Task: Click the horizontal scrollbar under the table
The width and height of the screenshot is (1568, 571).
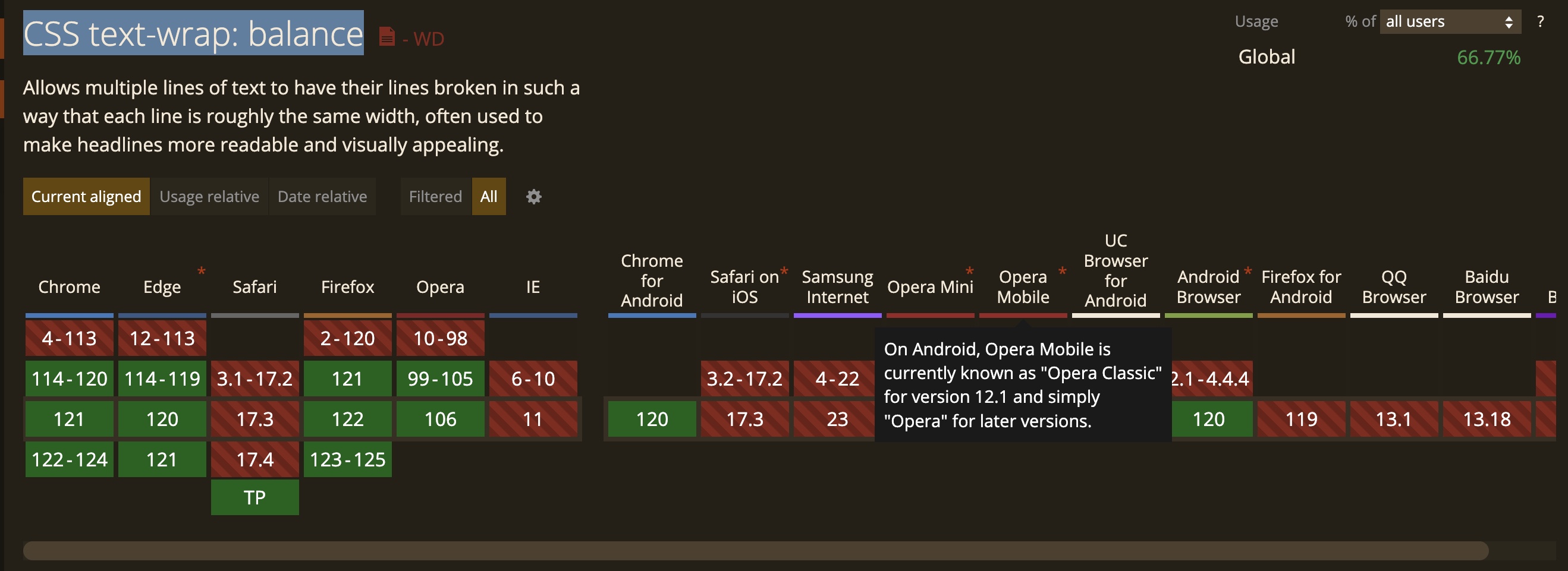Action: [x=755, y=550]
